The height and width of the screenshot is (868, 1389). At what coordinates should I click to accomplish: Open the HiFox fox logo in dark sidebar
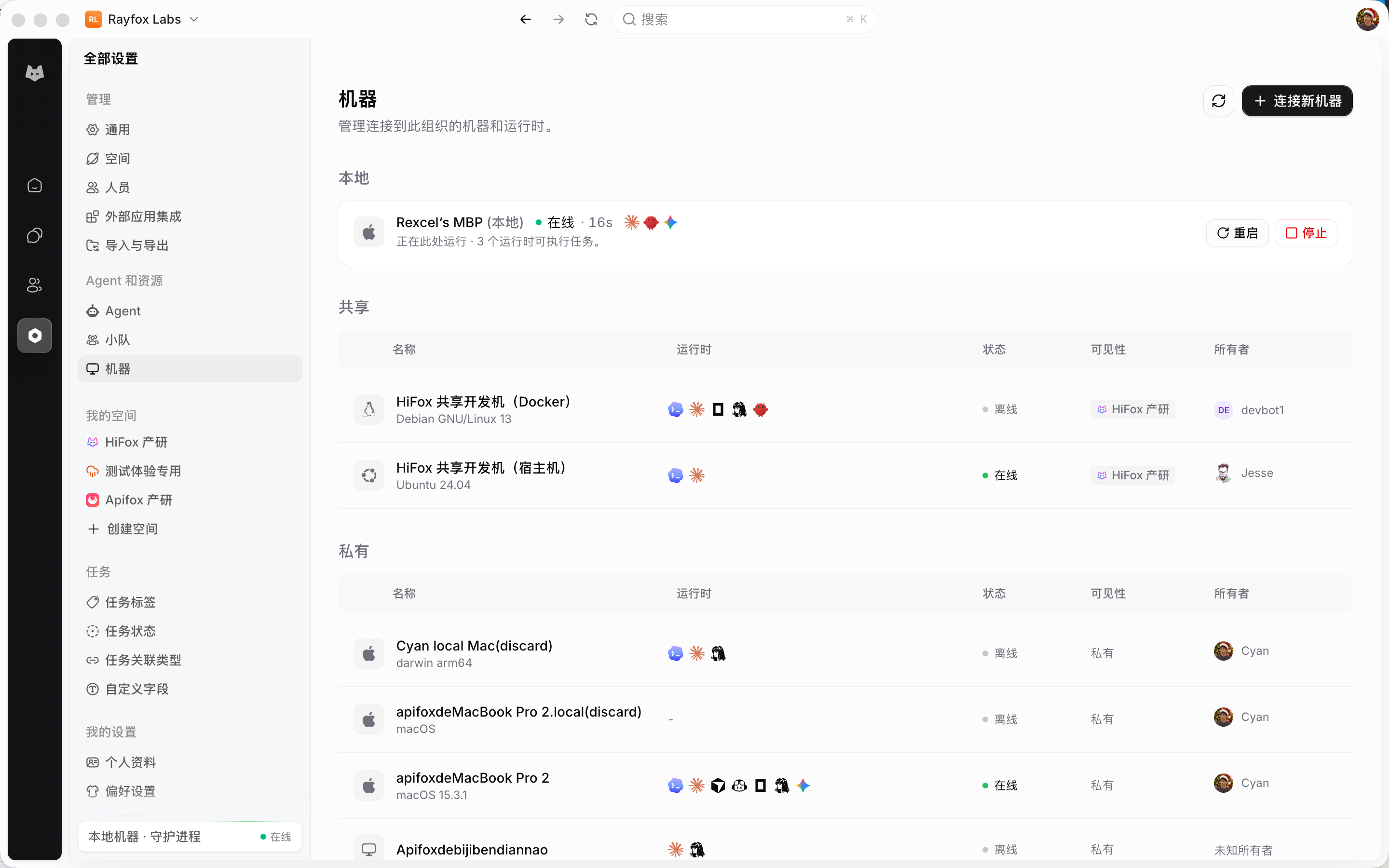click(x=34, y=73)
